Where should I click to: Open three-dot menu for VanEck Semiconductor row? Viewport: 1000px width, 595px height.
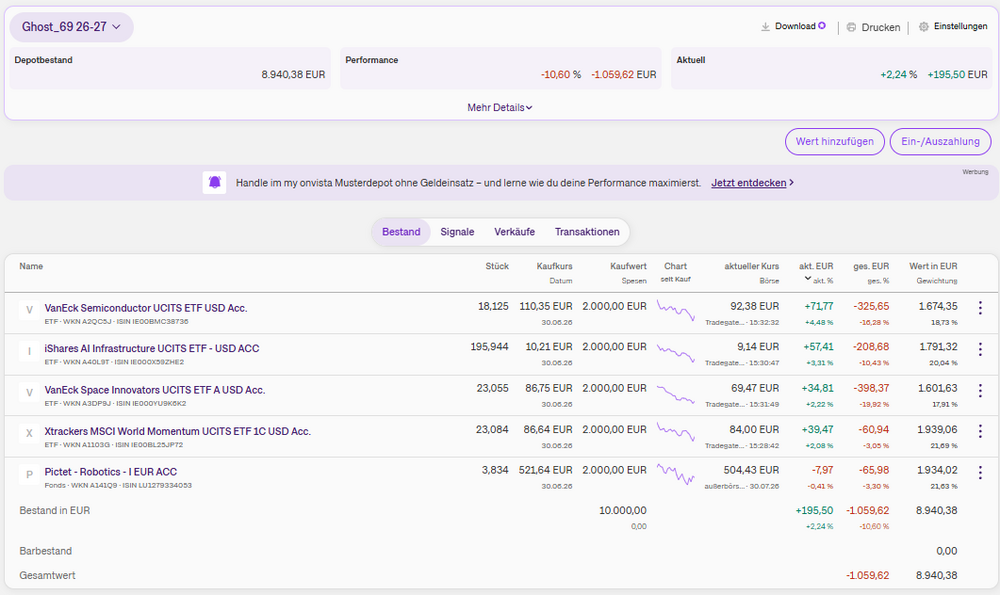980,308
